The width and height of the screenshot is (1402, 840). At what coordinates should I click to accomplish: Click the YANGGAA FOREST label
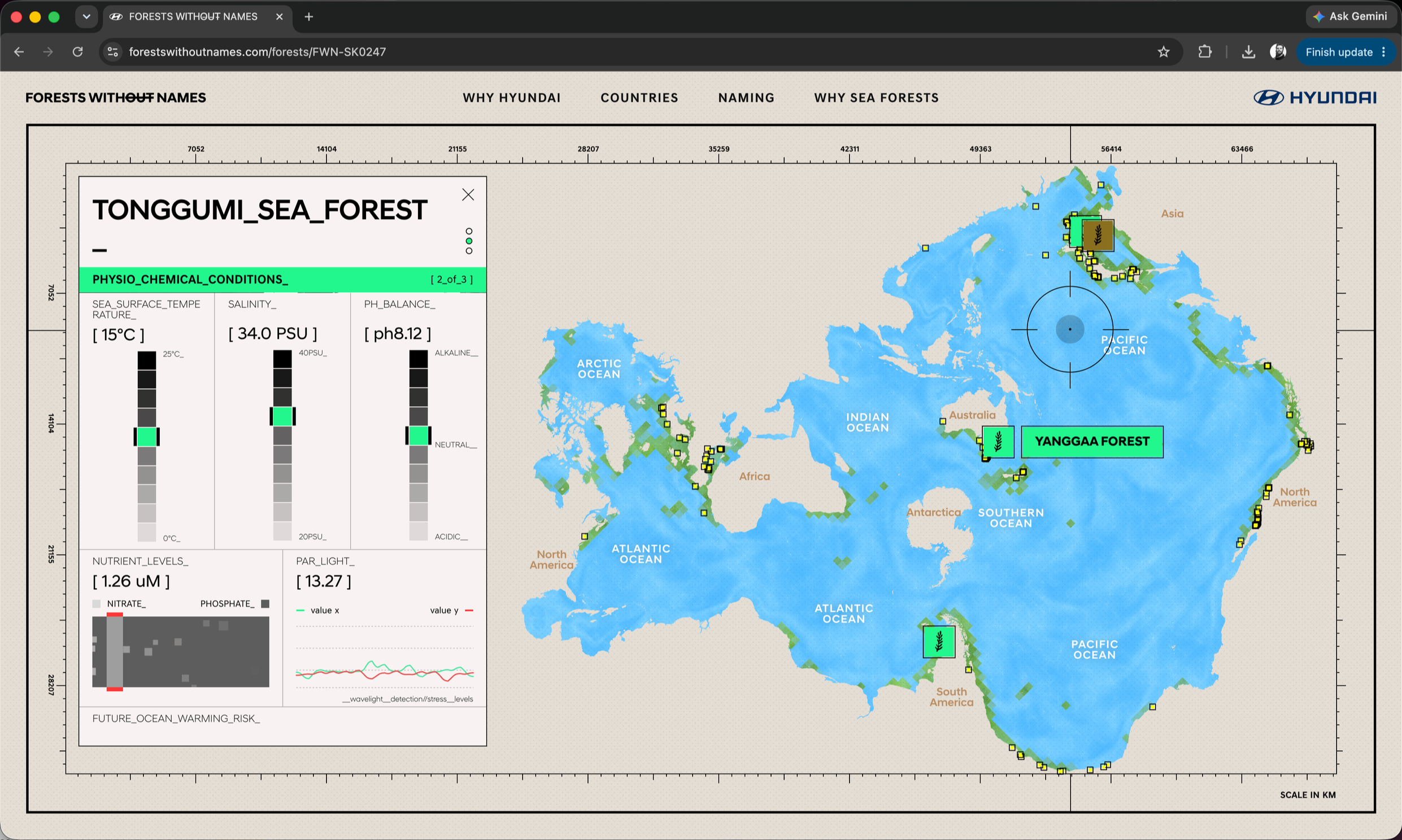tap(1092, 442)
